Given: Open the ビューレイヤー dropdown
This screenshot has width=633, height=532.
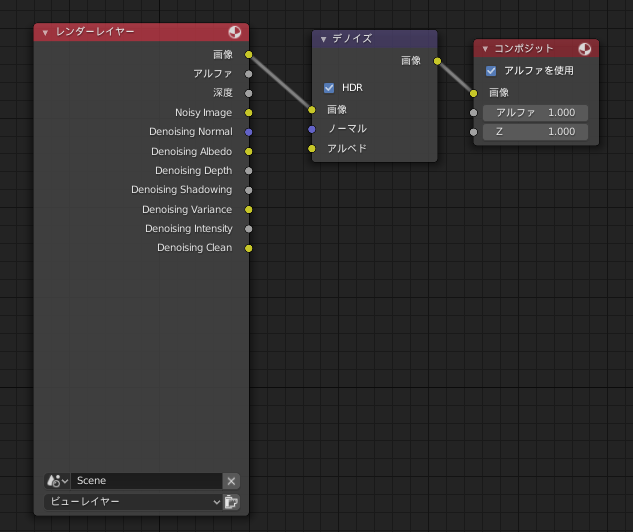Looking at the screenshot, I should (x=133, y=502).
